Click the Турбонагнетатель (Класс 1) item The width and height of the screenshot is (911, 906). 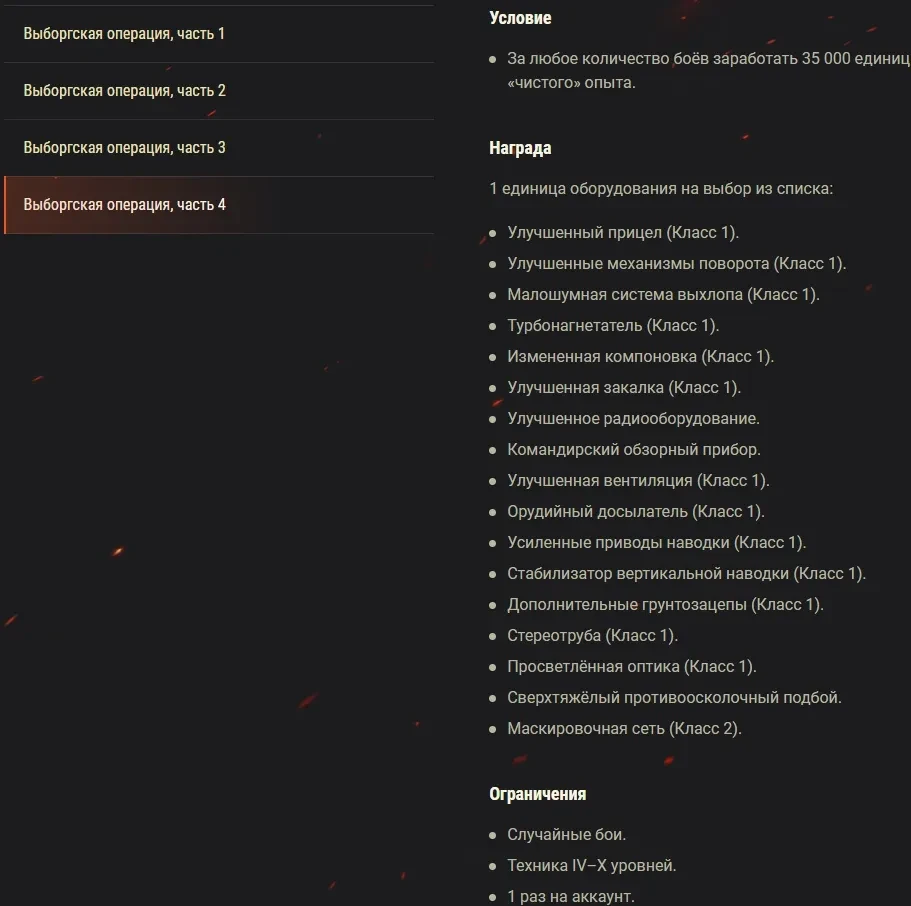click(613, 326)
